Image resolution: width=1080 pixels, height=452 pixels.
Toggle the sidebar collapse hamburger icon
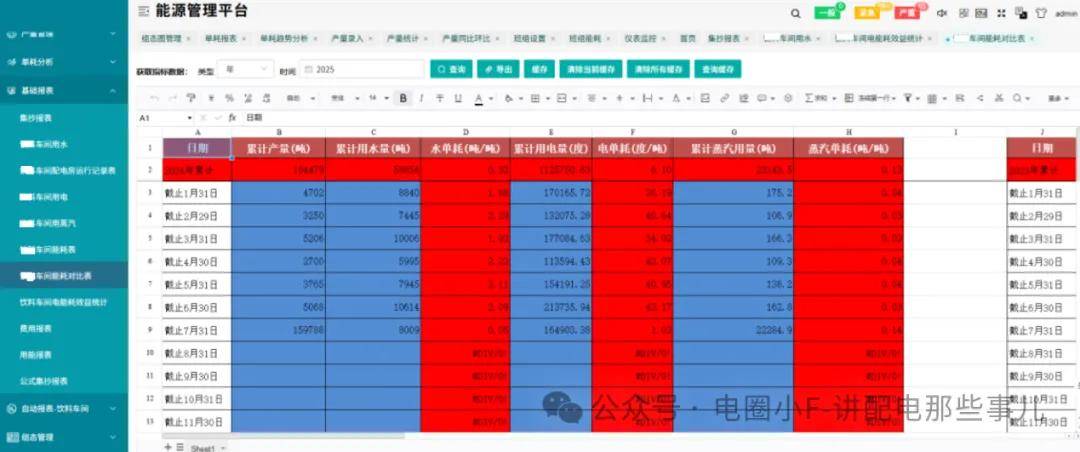coord(143,11)
